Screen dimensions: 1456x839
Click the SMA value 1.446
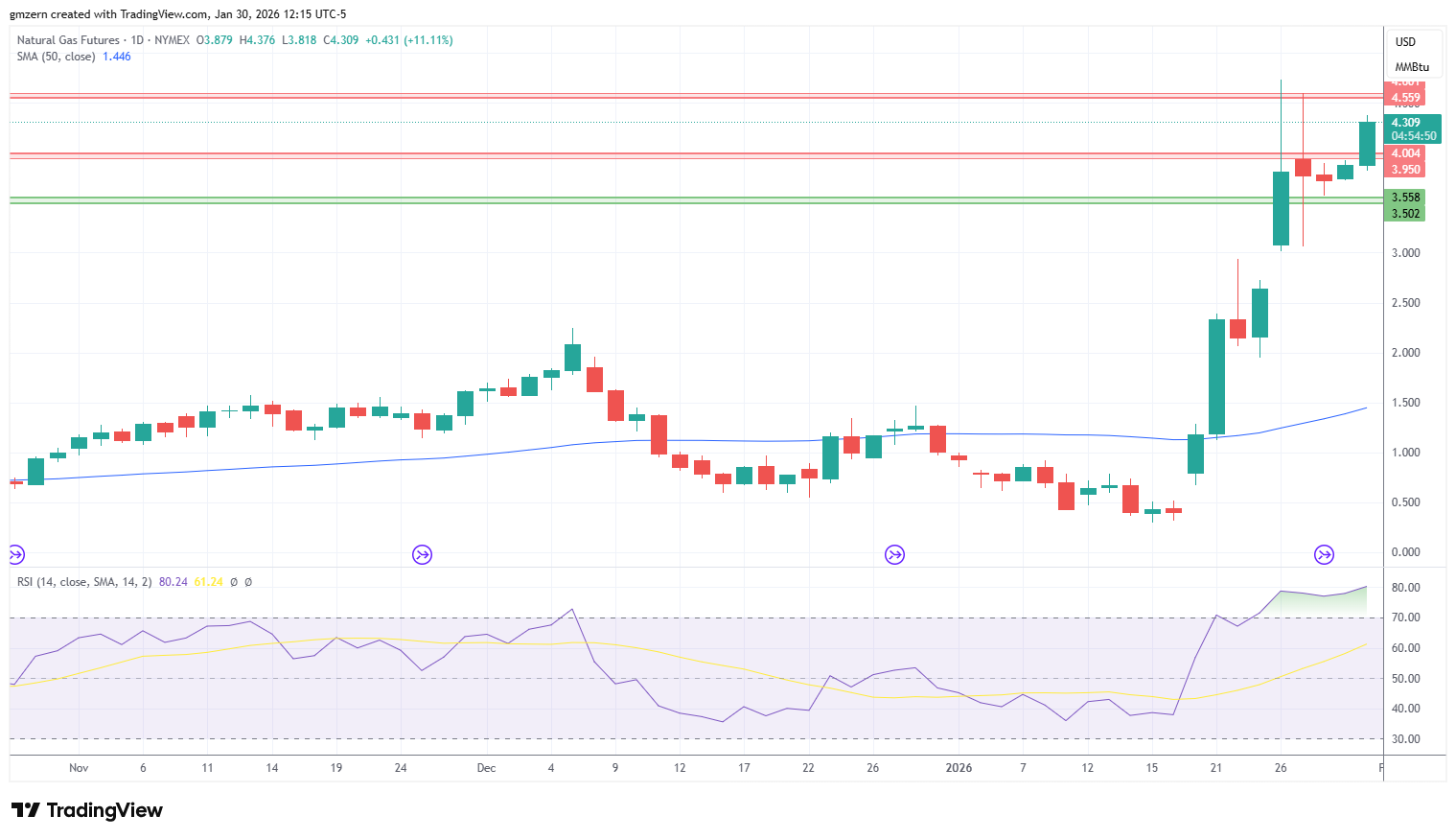117,57
